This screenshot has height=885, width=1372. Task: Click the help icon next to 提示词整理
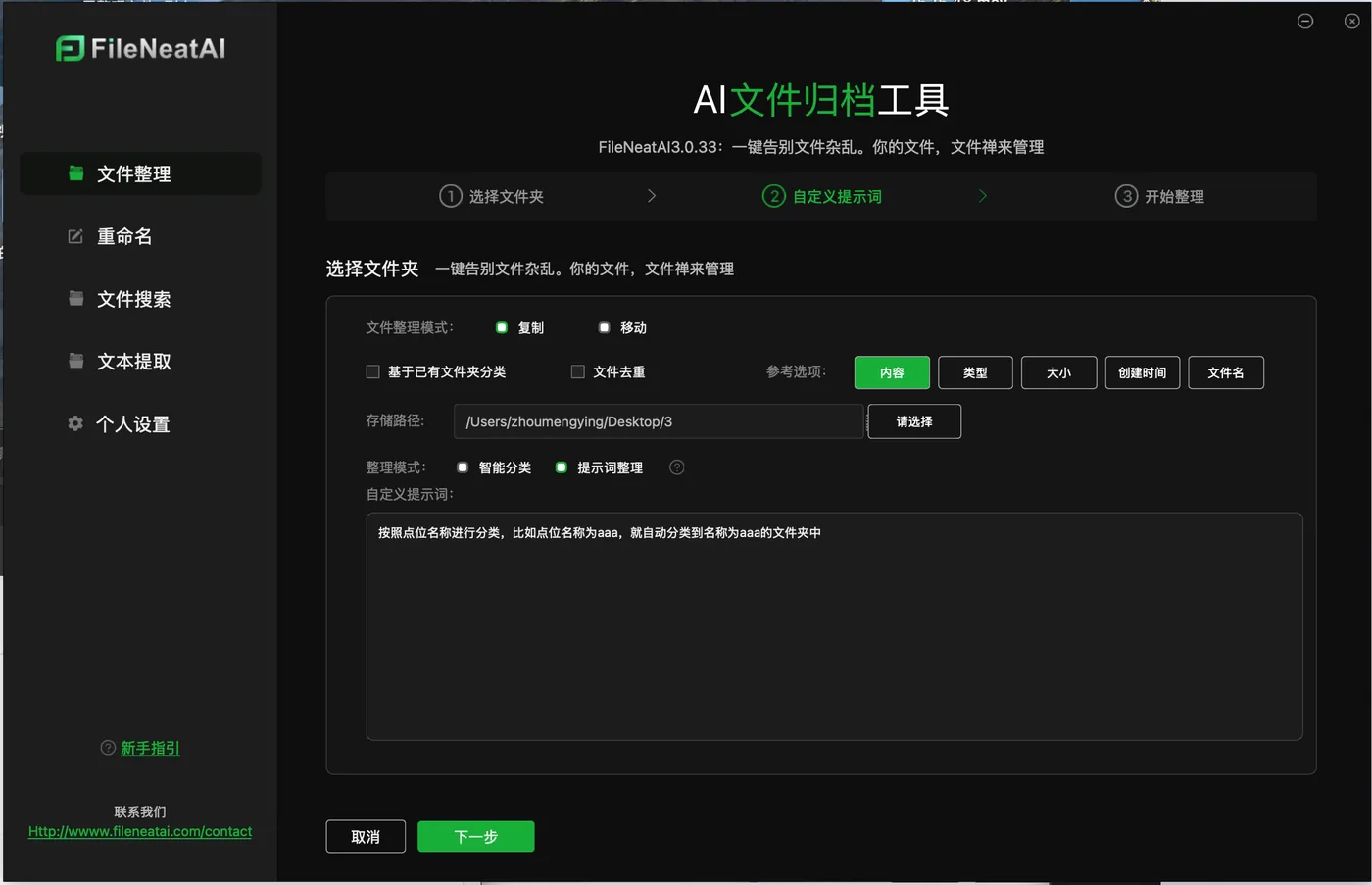676,467
